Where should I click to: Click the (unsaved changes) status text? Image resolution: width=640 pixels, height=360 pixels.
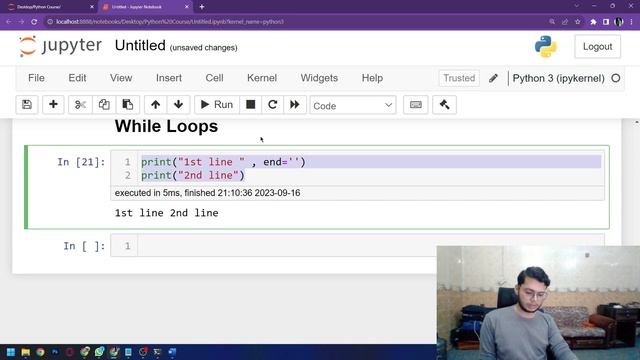point(203,48)
